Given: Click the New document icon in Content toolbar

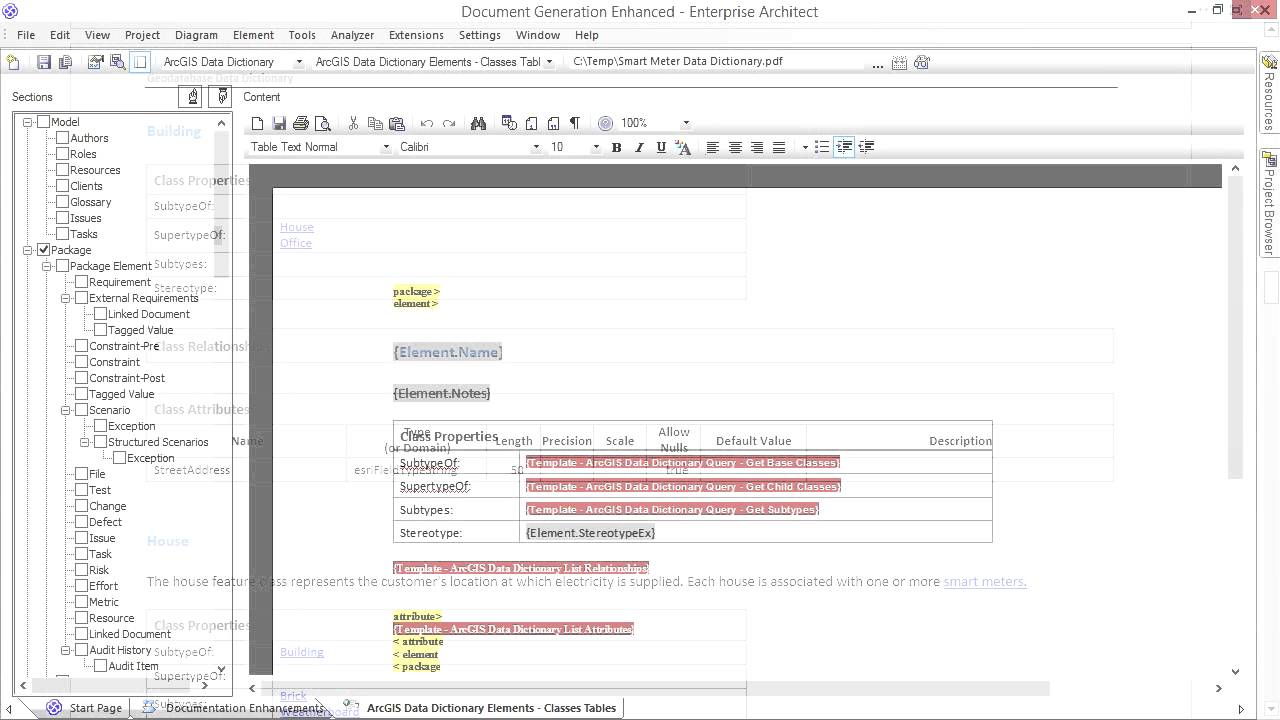Looking at the screenshot, I should click(x=257, y=123).
